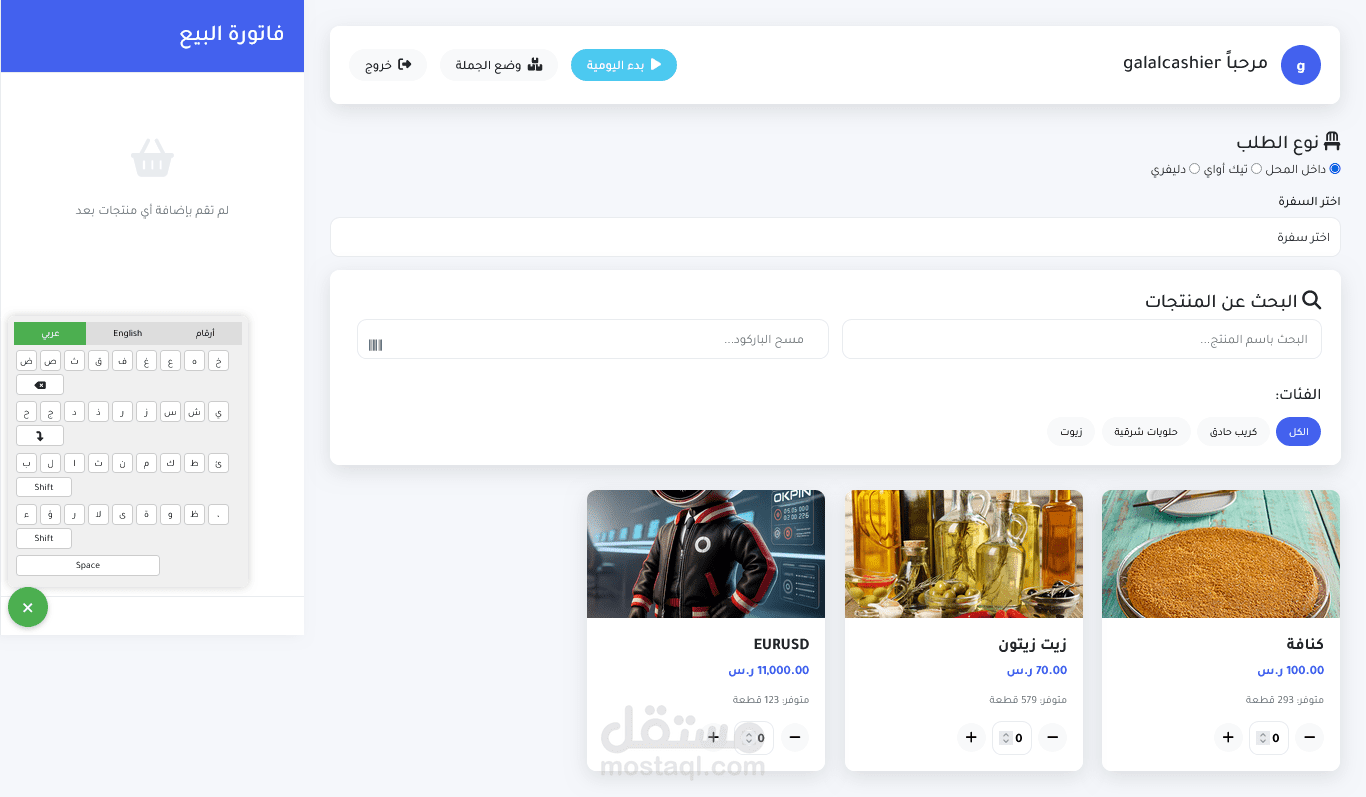Click the كنافة product title
Viewport: 1366px width, 797px height.
1305,644
